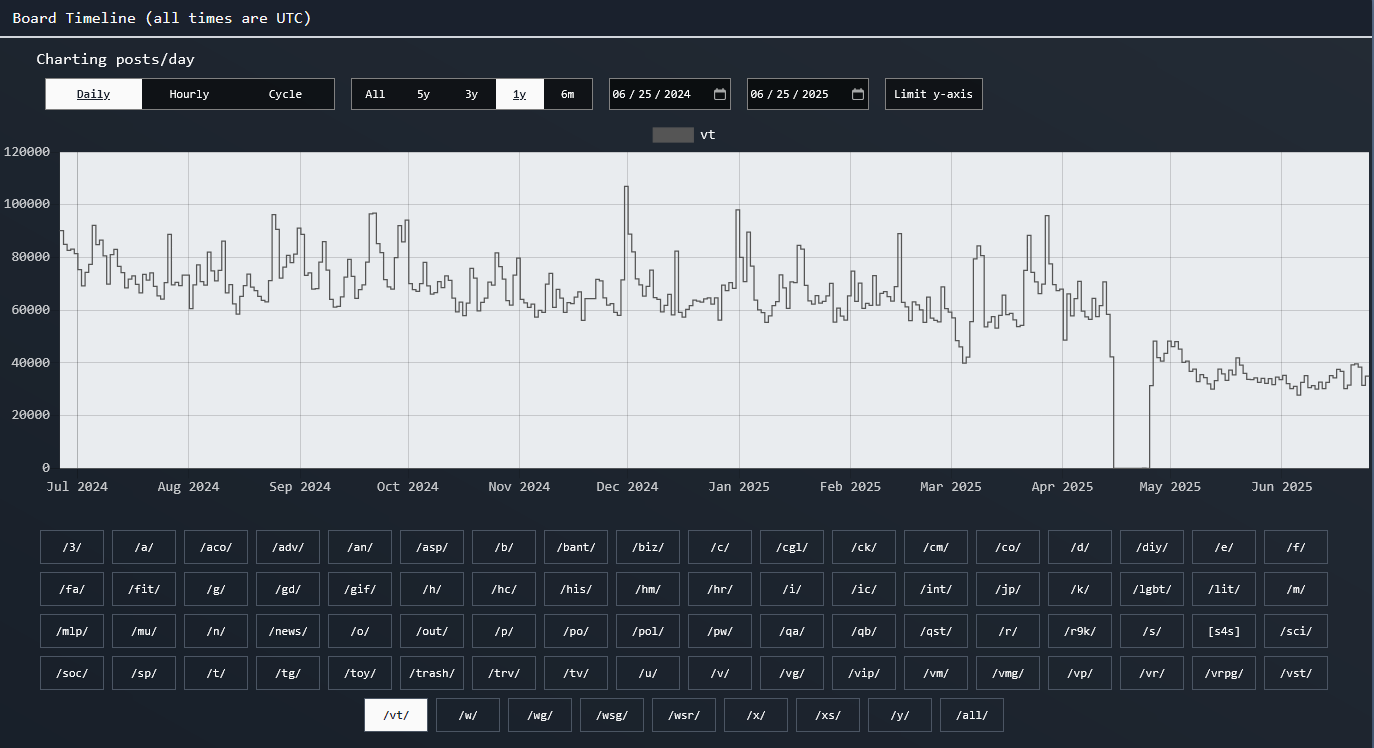Show the /mu/ board timeline
The width and height of the screenshot is (1374, 748).
[x=144, y=631]
